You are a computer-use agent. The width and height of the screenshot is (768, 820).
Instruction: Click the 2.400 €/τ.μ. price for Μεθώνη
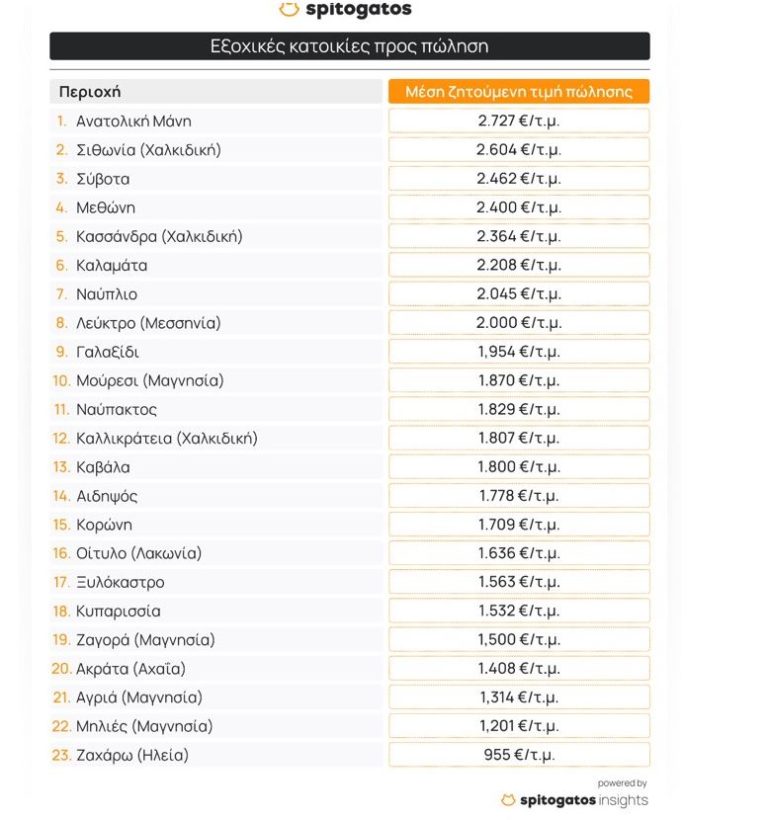tap(518, 208)
